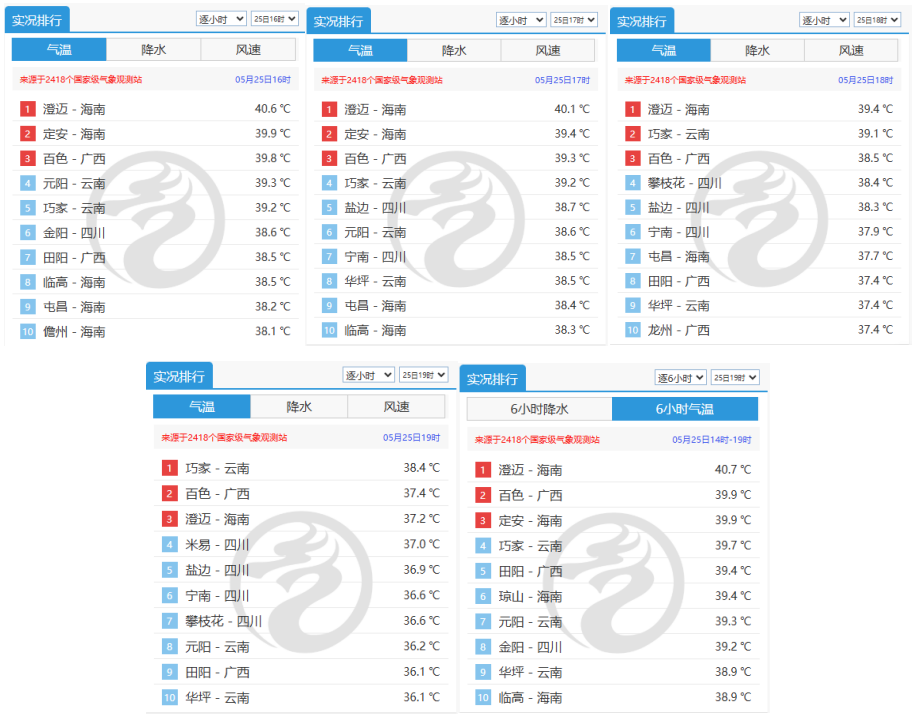The width and height of the screenshot is (915, 720).
Task: Click rank 4 badge for 元阳 39.3 ℃ at 16时
Action: click(x=27, y=183)
